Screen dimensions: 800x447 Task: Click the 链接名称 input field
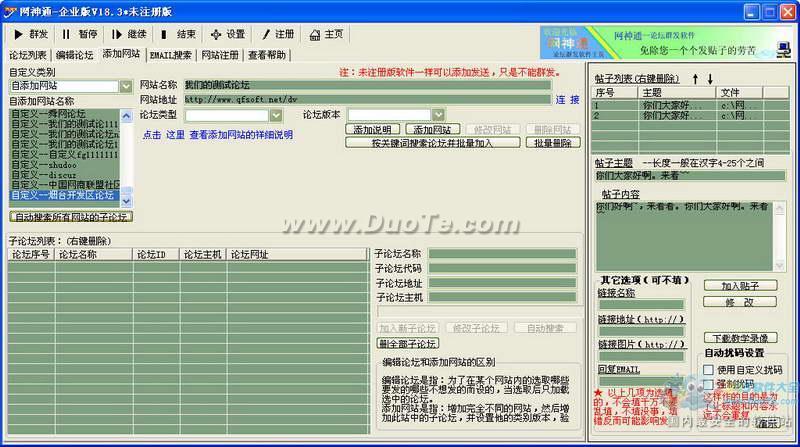641,305
